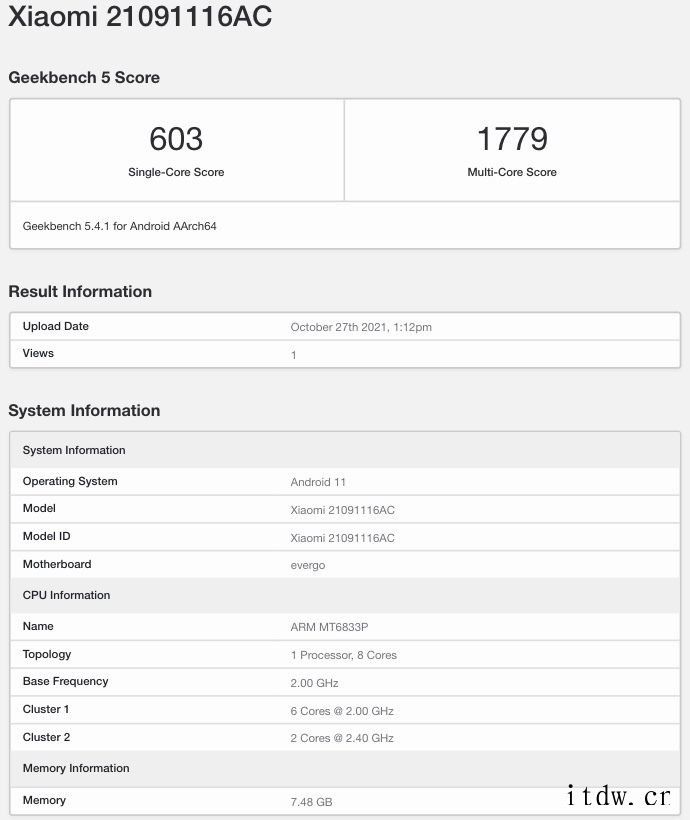This screenshot has height=820, width=690.
Task: Click the Model ID row label
Action: coord(47,536)
